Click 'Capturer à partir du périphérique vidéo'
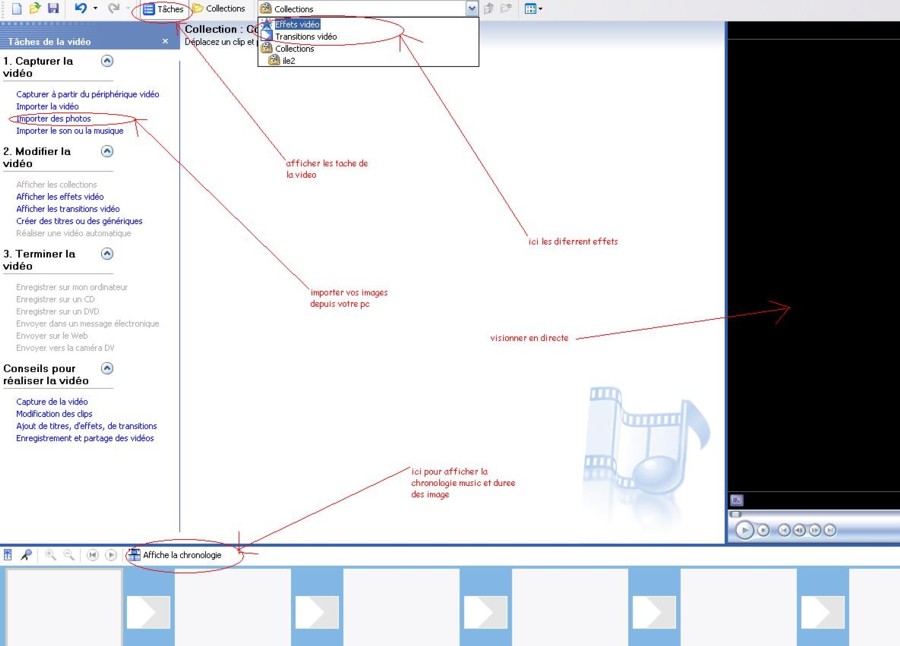 click(88, 94)
